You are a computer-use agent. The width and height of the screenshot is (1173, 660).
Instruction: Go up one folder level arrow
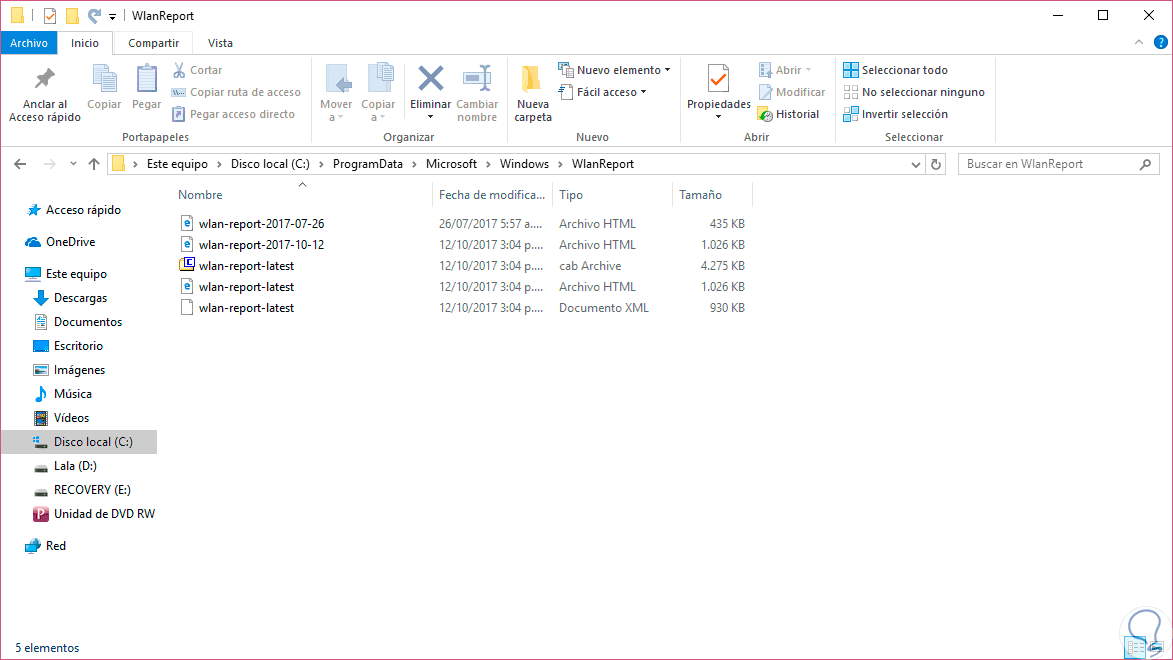[94, 164]
